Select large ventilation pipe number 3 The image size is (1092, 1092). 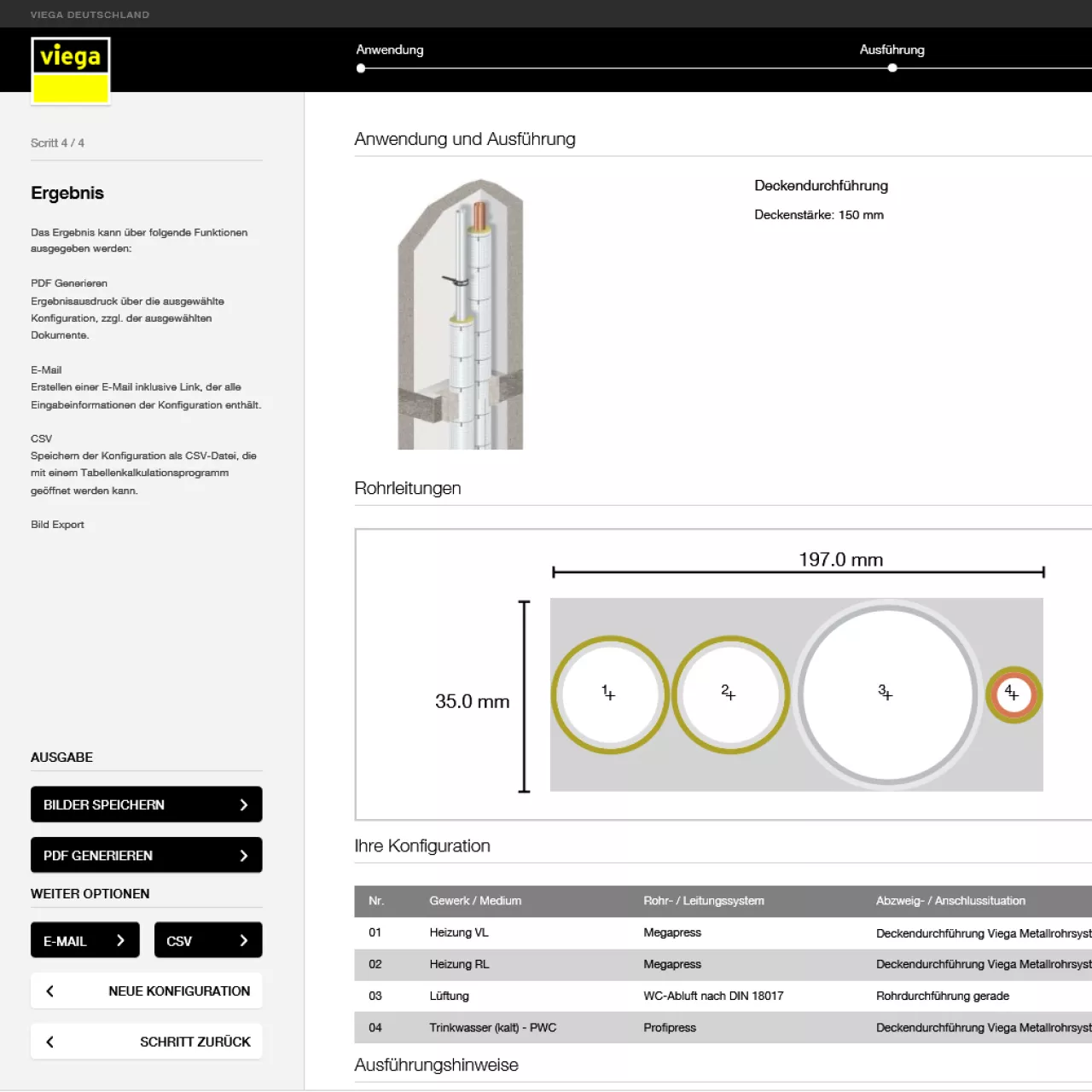tap(886, 694)
